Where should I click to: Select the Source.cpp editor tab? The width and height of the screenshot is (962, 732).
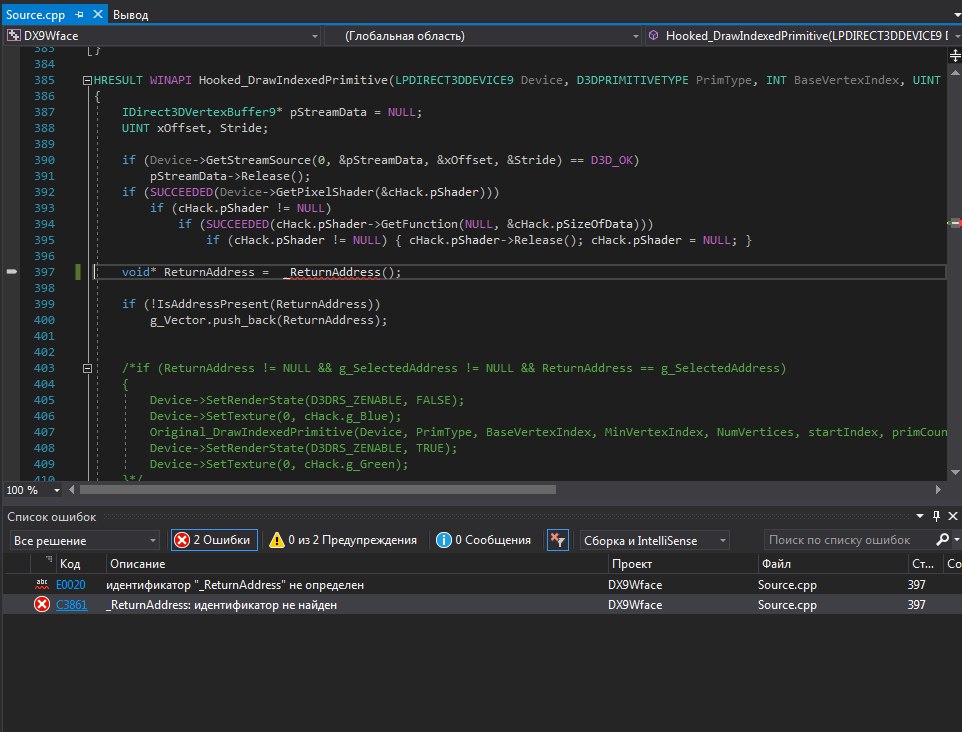click(34, 15)
